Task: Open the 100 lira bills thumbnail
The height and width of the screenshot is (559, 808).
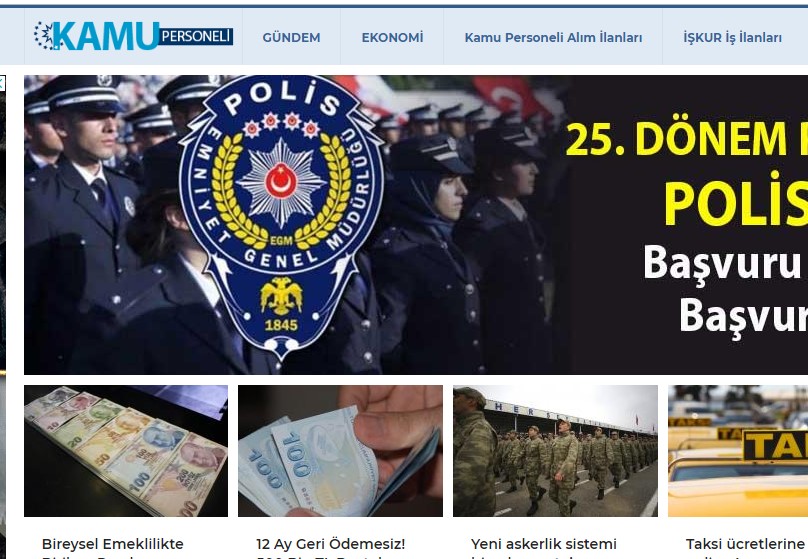Action: point(340,451)
